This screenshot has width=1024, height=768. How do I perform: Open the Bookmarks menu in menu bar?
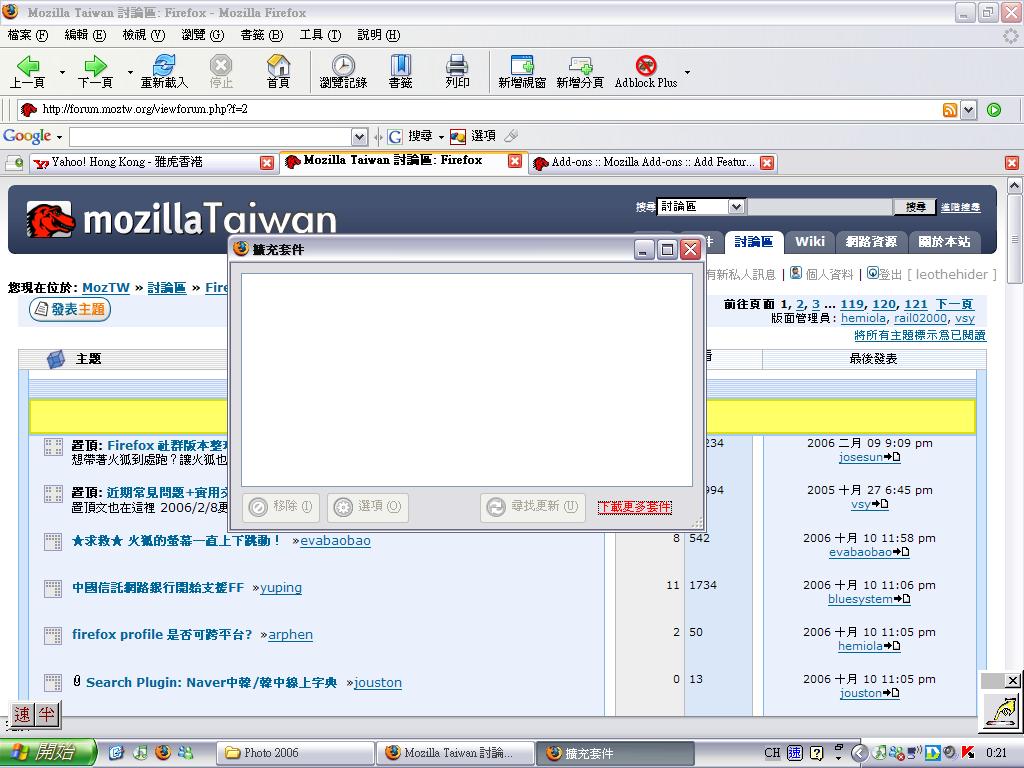coord(259,35)
